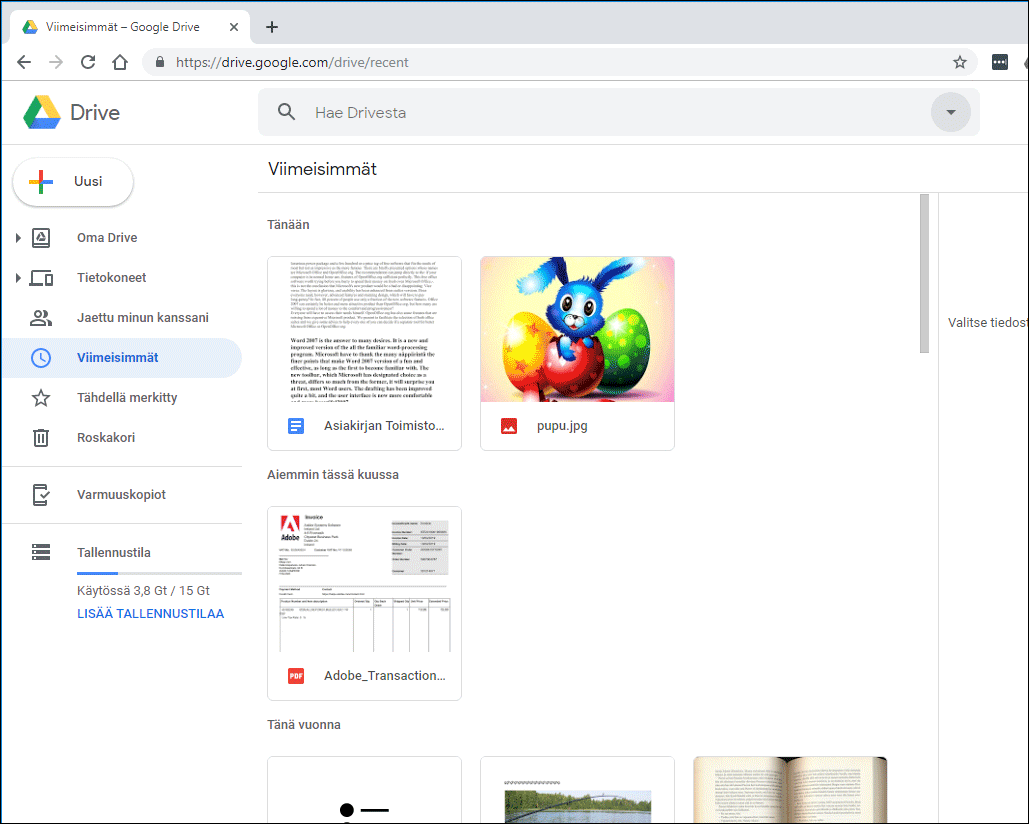
Task: Open the Google Drive home logo
Action: [70, 112]
